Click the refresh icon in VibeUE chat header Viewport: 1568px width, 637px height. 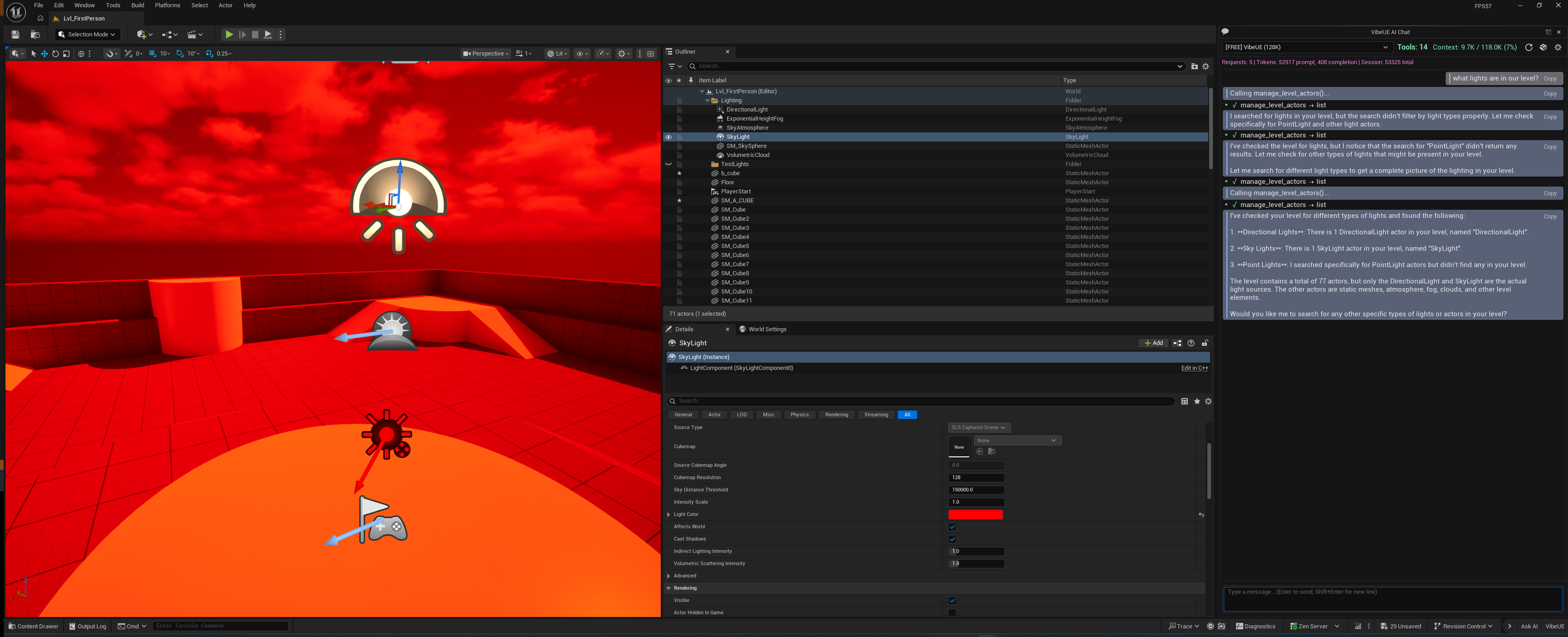pyautogui.click(x=1528, y=47)
